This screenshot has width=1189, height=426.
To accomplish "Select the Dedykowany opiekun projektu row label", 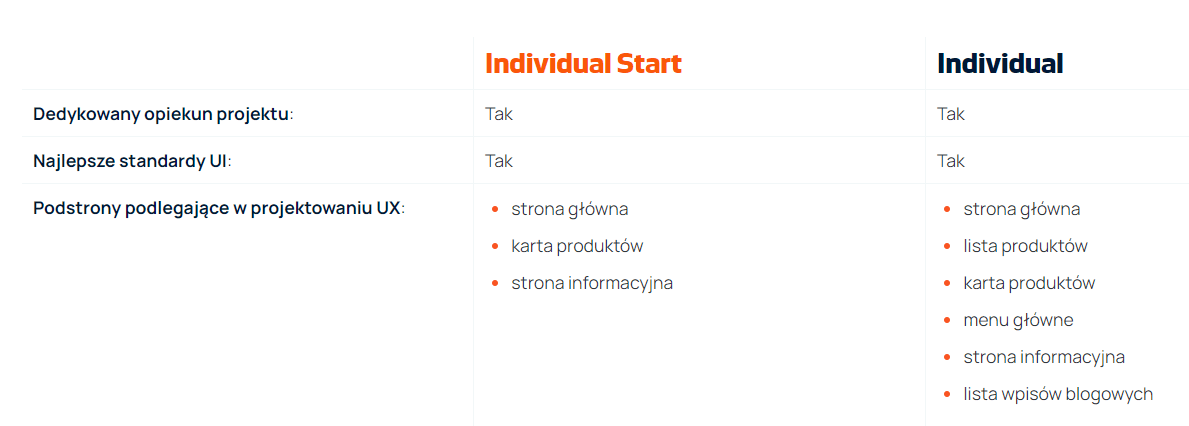I will pos(163,114).
